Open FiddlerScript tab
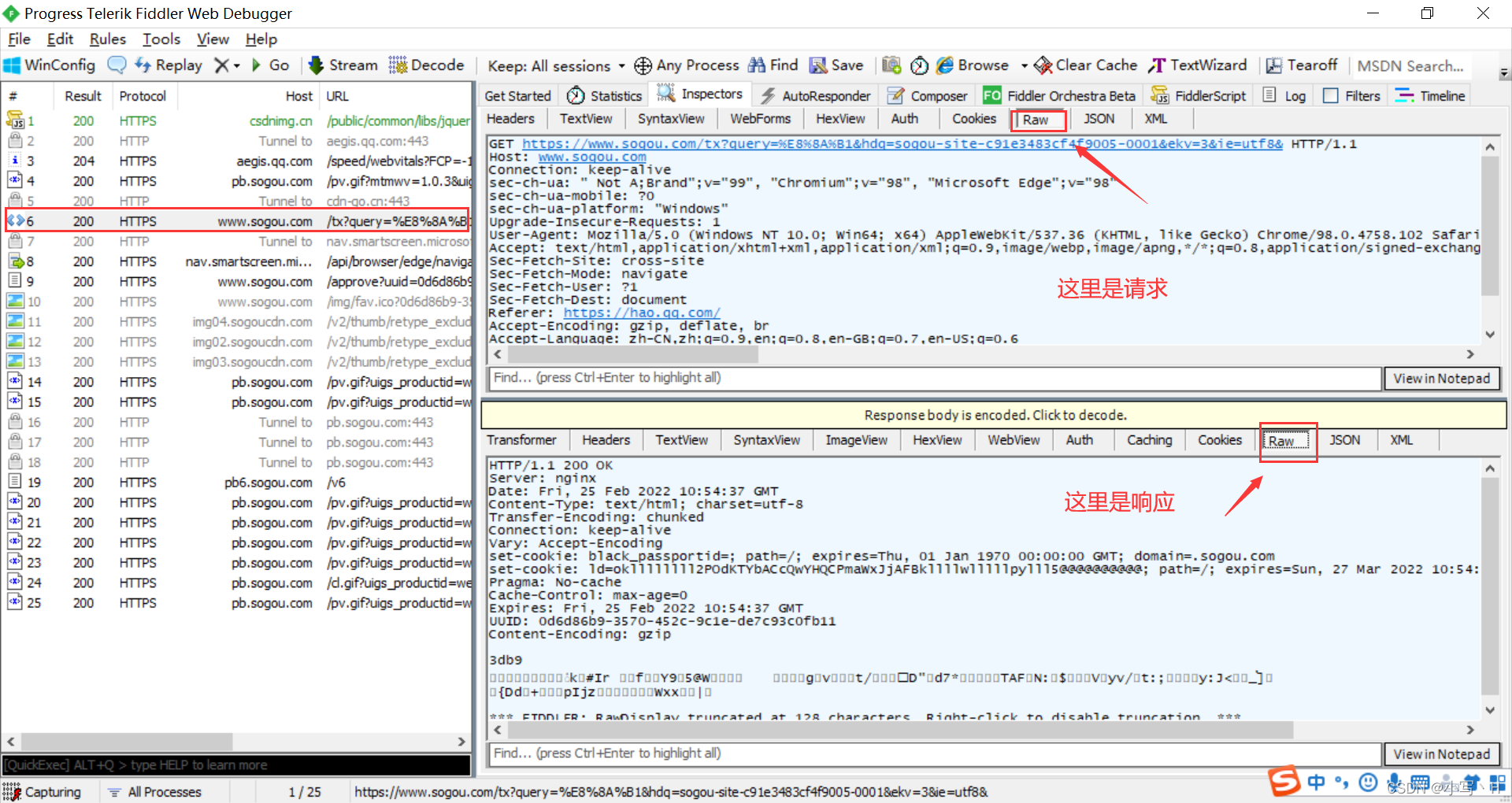This screenshot has width=1512, height=803. click(x=1199, y=96)
